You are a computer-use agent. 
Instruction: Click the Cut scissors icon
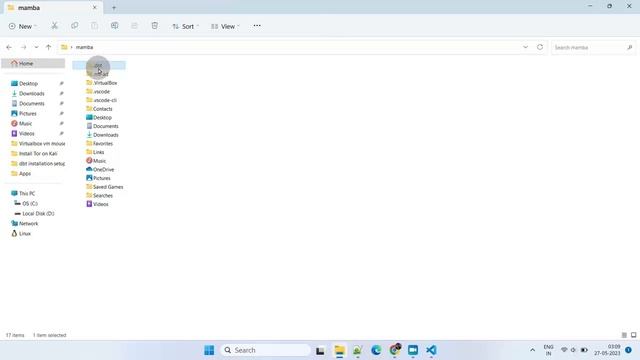click(54, 26)
